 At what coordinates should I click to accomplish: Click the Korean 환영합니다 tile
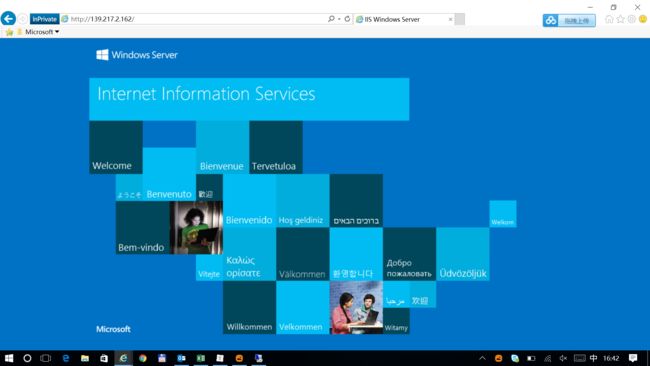coord(356,254)
